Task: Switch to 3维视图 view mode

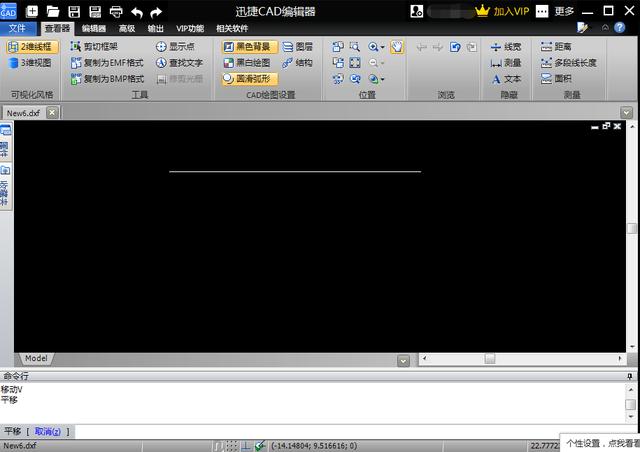Action: (32, 62)
